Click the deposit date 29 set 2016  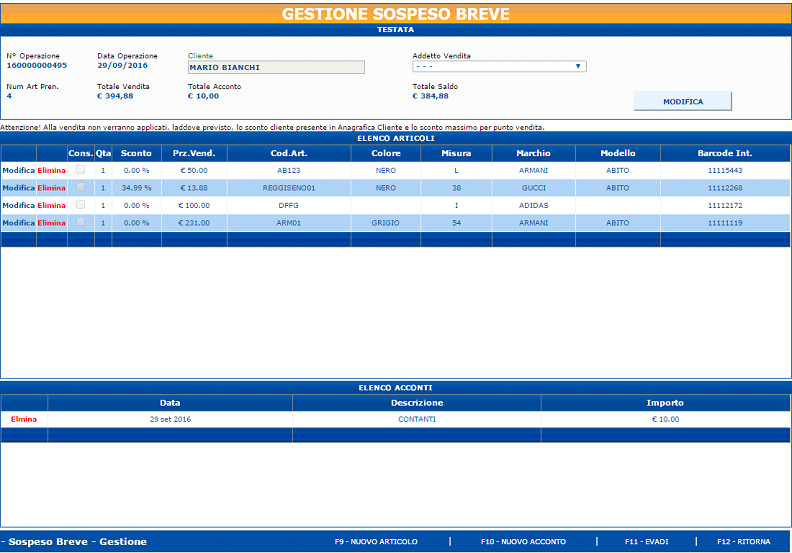click(170, 419)
